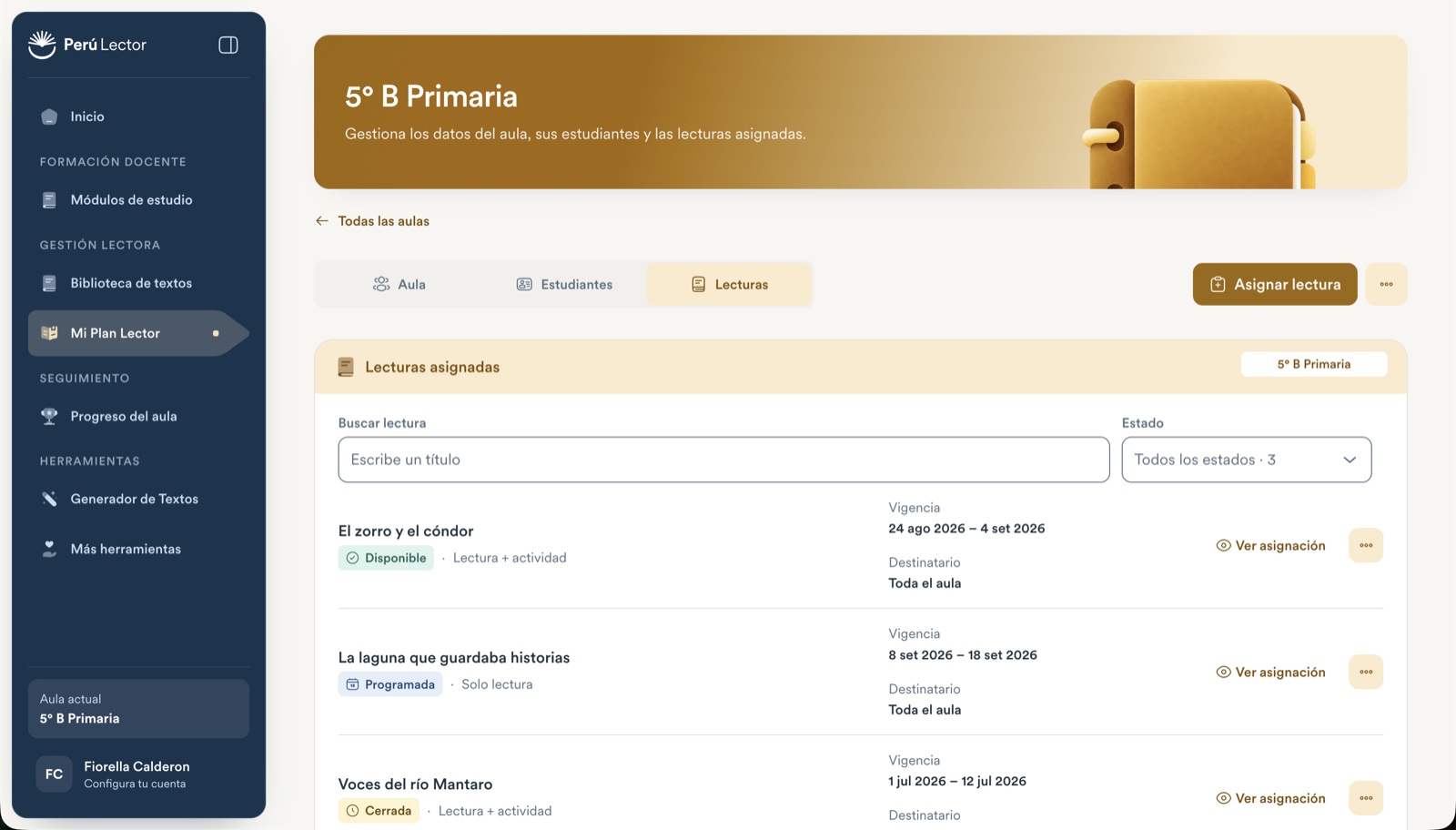Viewport: 1456px width, 830px height.
Task: Switch to the Aula tab
Action: point(399,284)
